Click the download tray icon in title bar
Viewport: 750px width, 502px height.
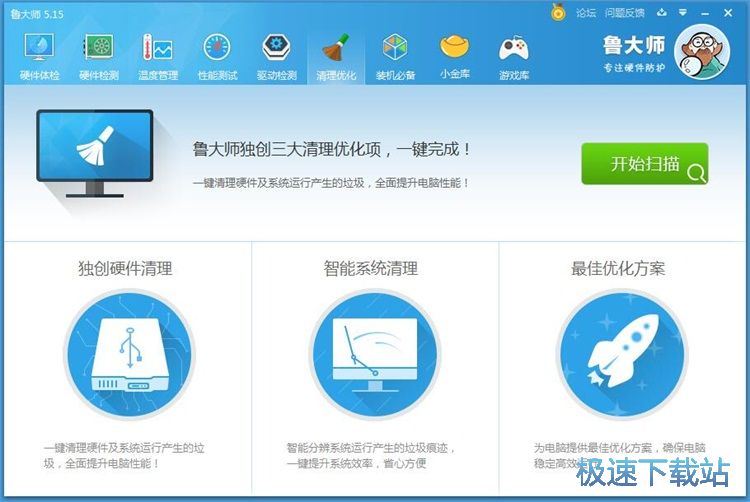tap(662, 13)
